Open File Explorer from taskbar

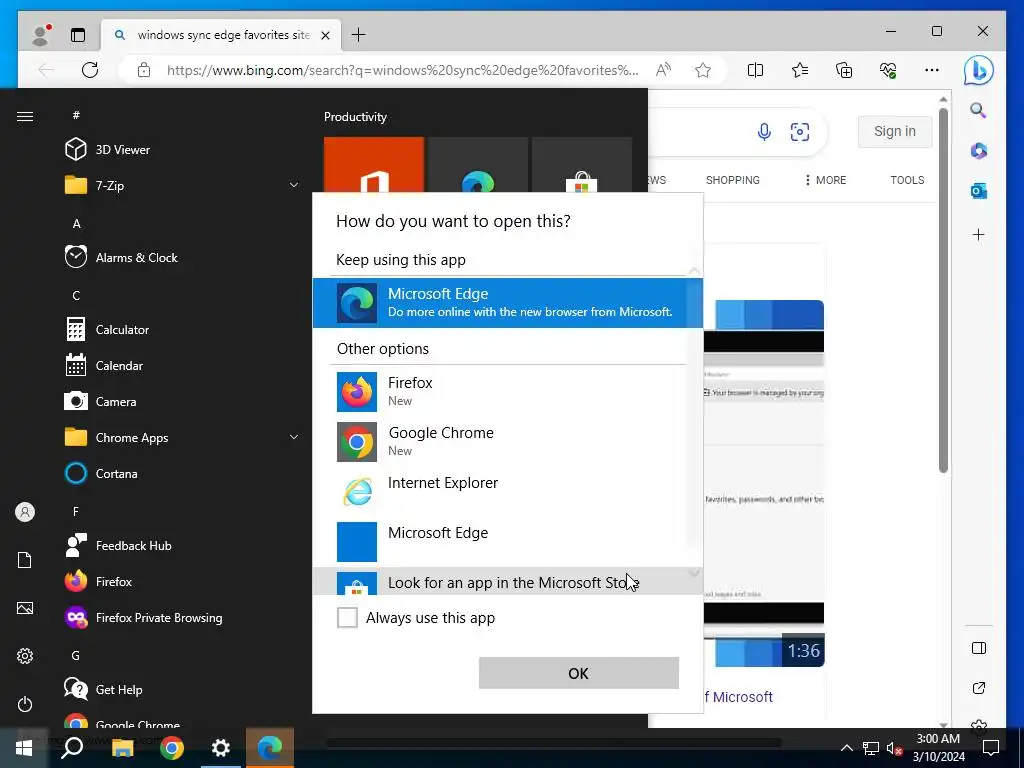(x=122, y=748)
